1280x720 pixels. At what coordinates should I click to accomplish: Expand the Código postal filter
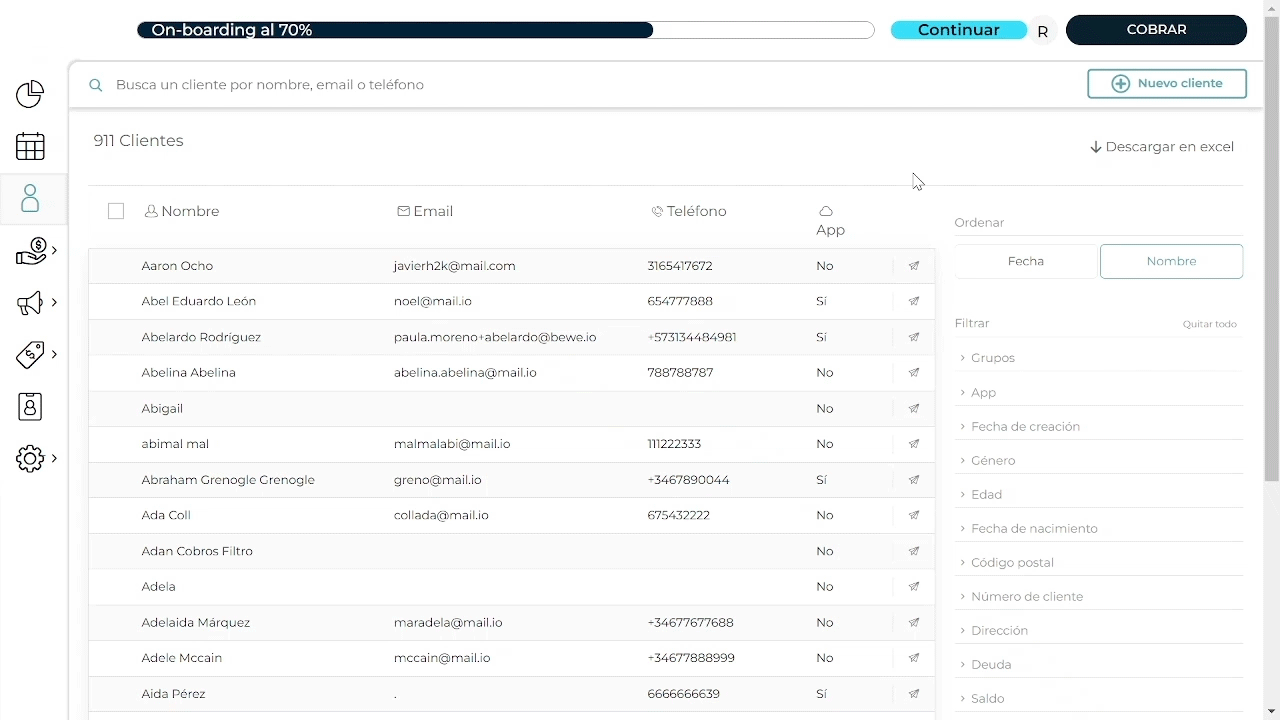[1098, 563]
